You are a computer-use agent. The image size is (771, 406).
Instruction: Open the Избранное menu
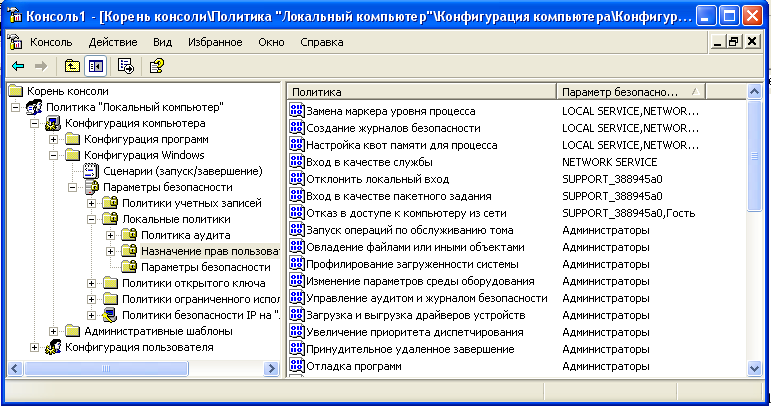[215, 42]
